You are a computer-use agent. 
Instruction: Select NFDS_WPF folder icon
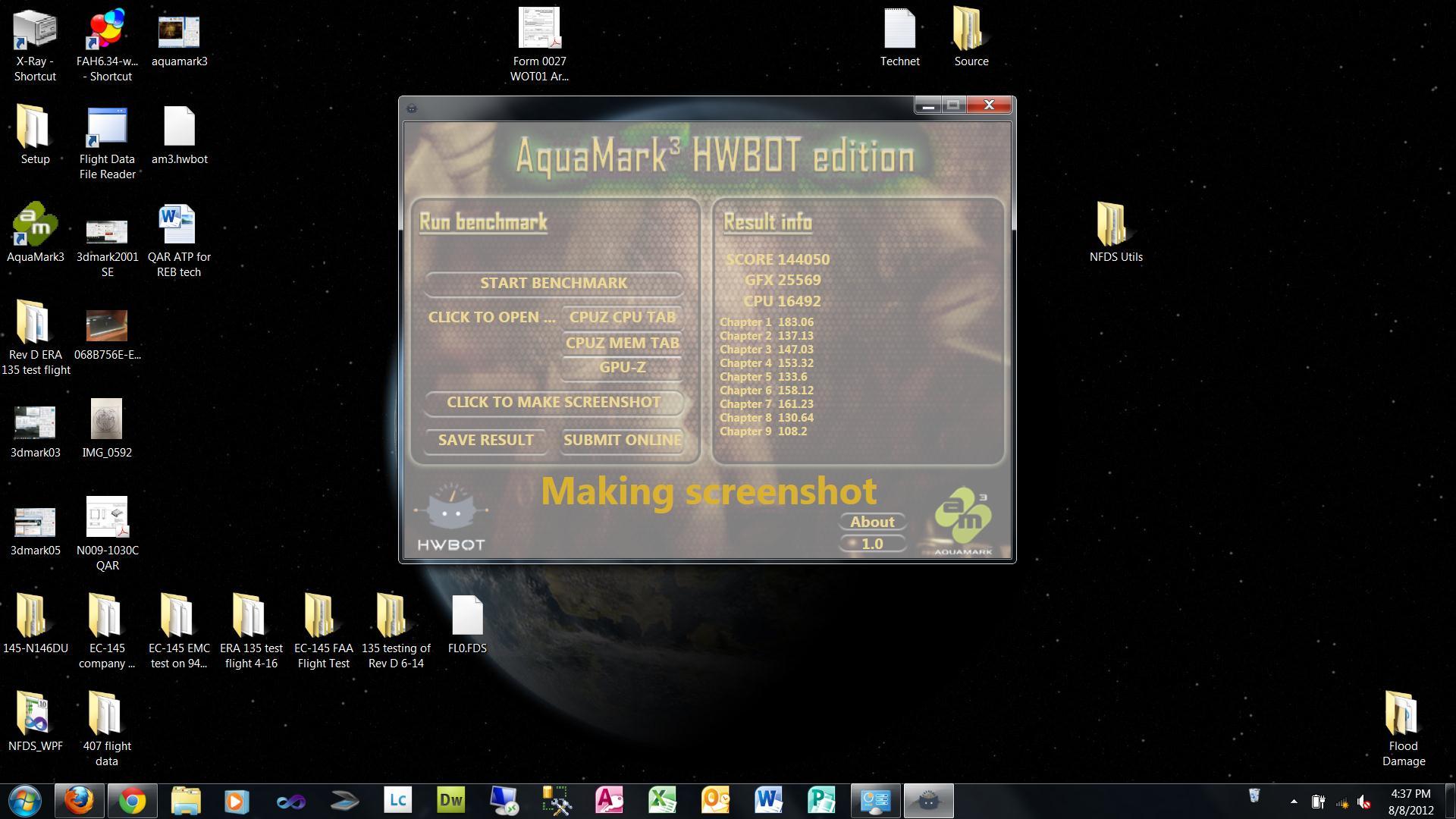(35, 722)
